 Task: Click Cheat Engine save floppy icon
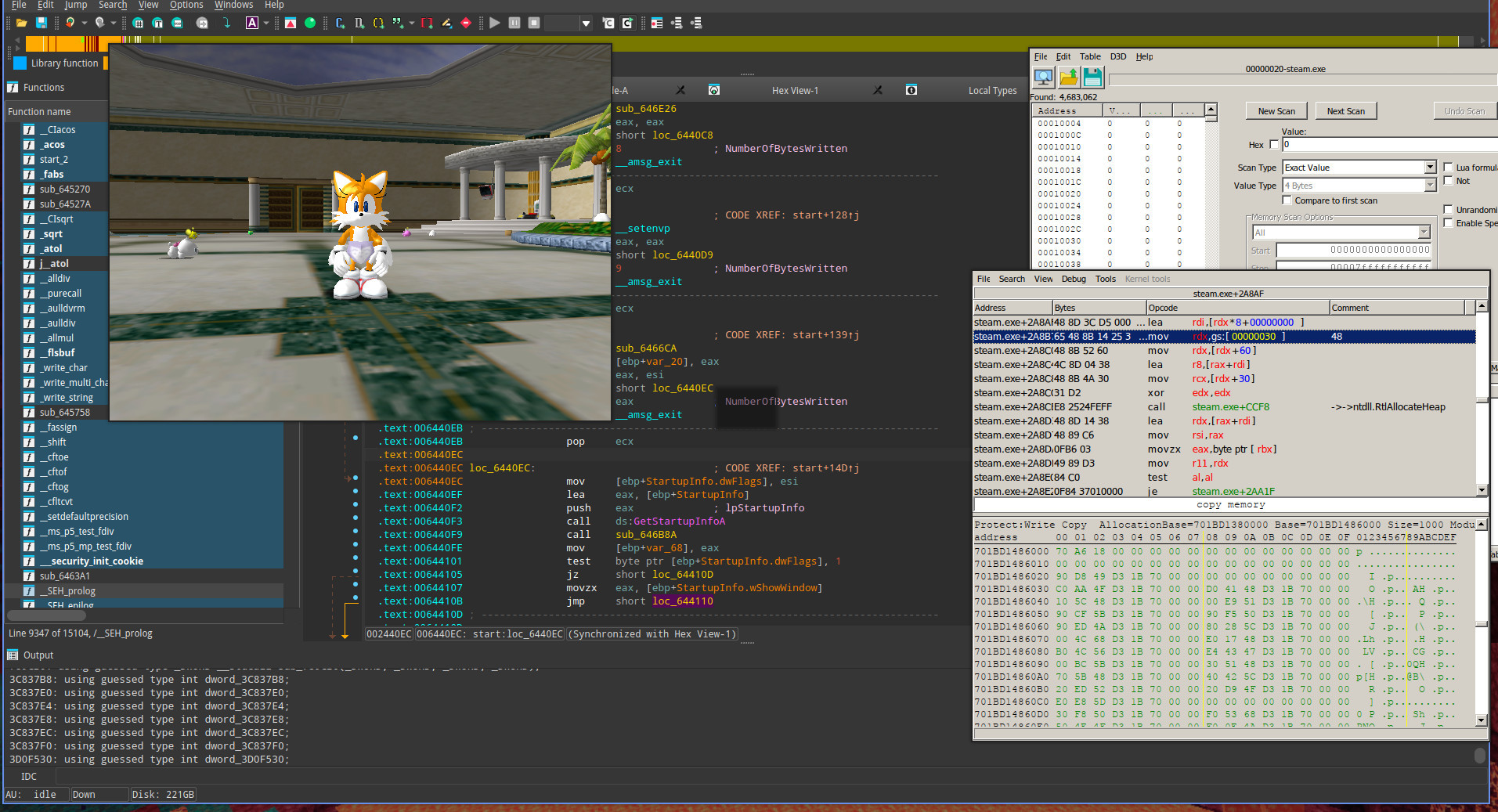tap(1092, 77)
